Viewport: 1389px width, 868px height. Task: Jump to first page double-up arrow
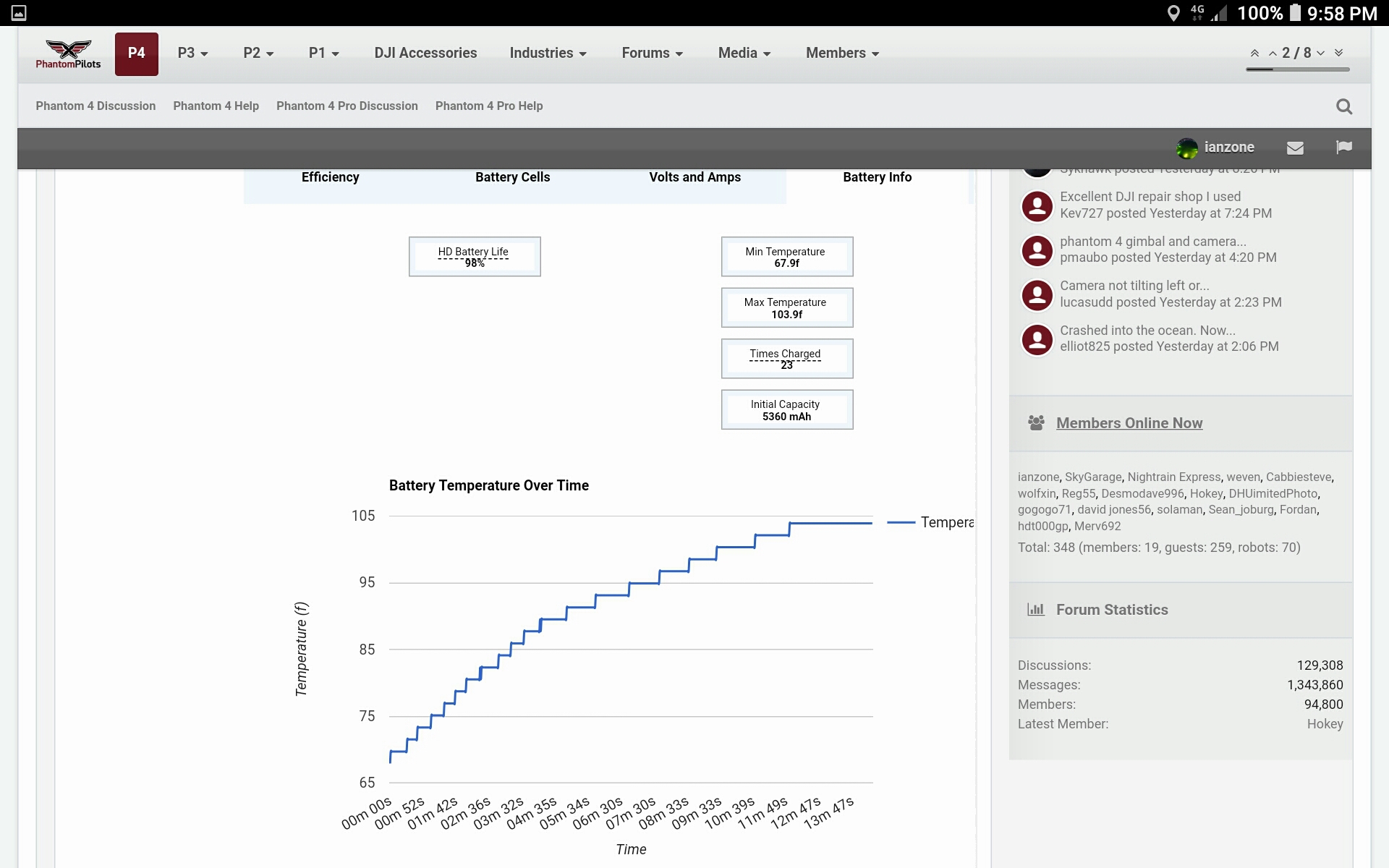coord(1254,53)
